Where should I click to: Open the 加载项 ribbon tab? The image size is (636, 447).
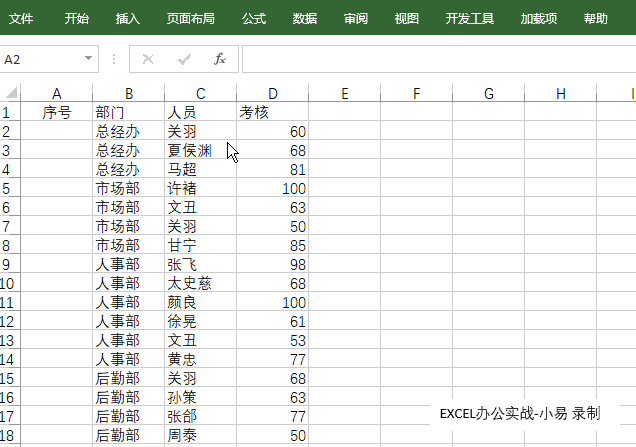(539, 18)
